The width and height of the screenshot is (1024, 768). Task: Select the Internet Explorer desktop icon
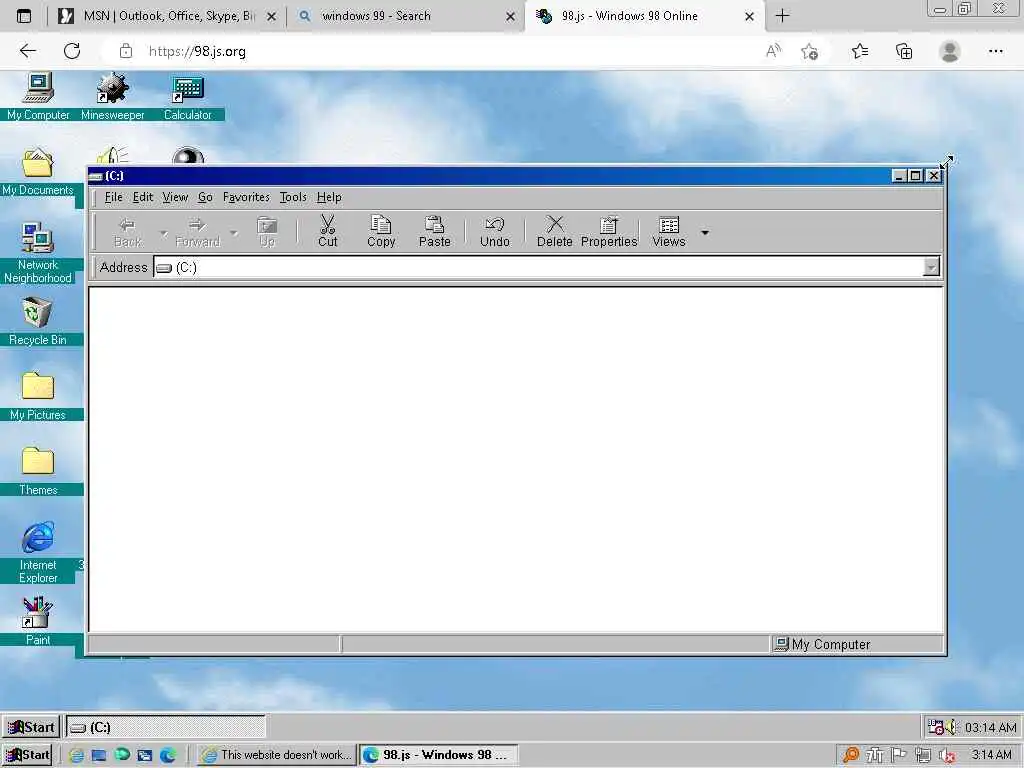coord(38,552)
